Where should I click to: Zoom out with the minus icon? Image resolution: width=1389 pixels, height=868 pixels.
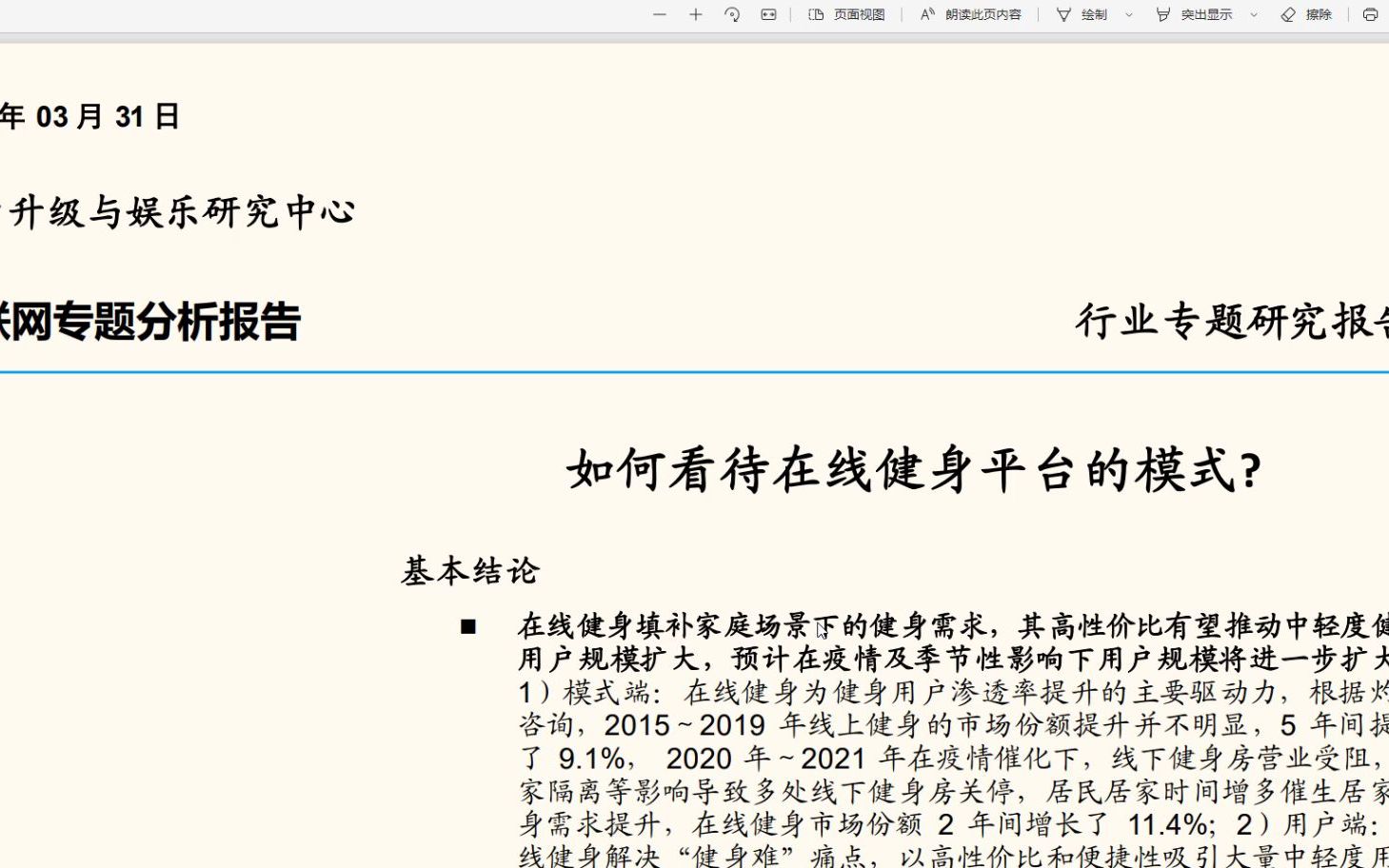[660, 14]
